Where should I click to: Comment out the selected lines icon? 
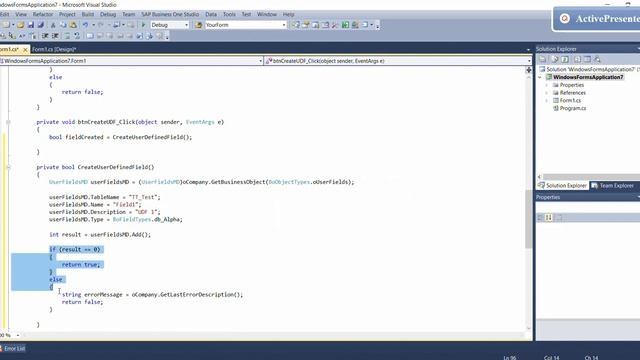point(67,36)
